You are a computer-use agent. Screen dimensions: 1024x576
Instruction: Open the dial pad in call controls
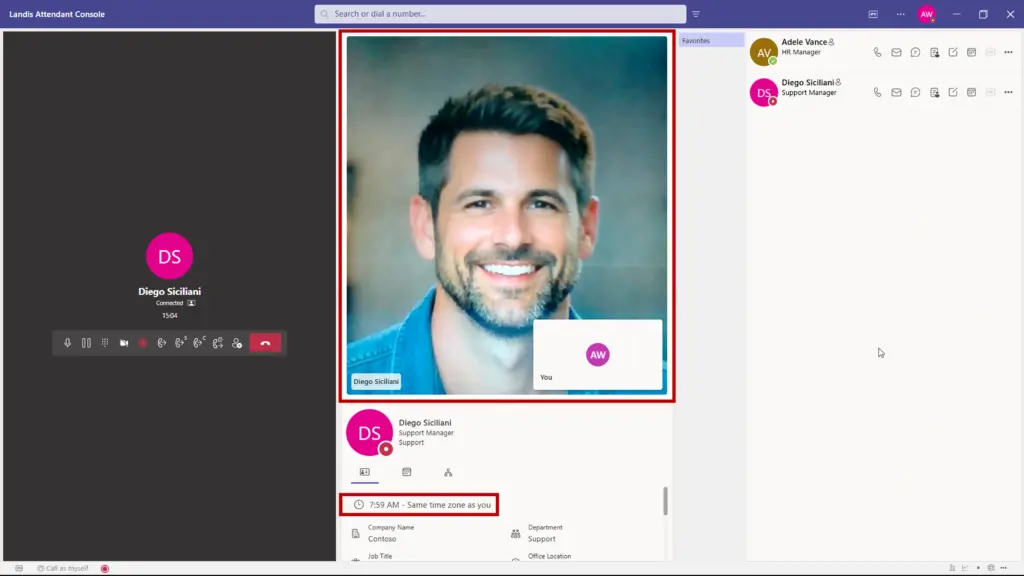pos(105,343)
